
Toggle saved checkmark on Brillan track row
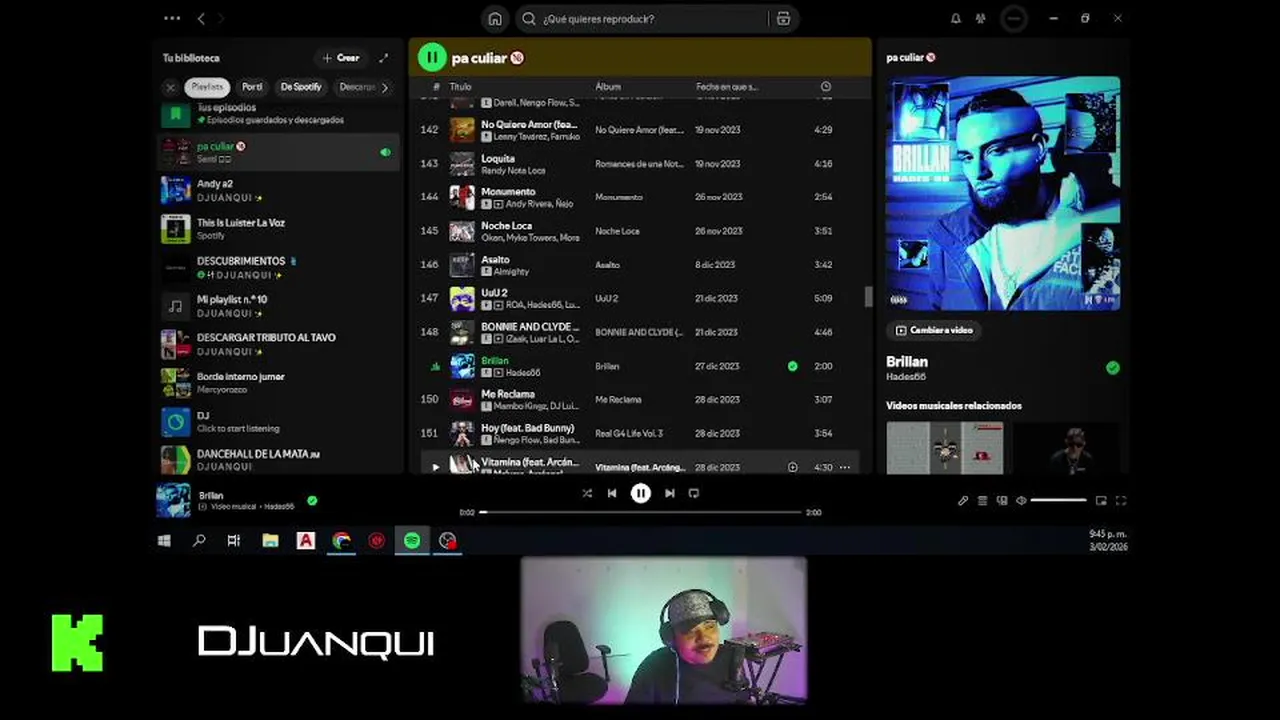tap(793, 366)
